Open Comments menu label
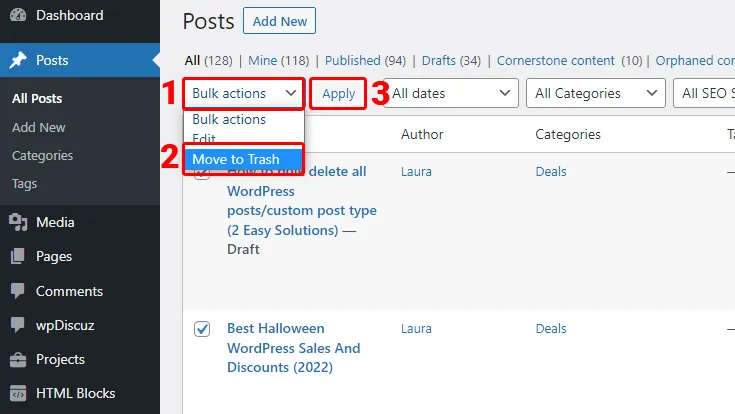This screenshot has height=414, width=735. click(69, 291)
